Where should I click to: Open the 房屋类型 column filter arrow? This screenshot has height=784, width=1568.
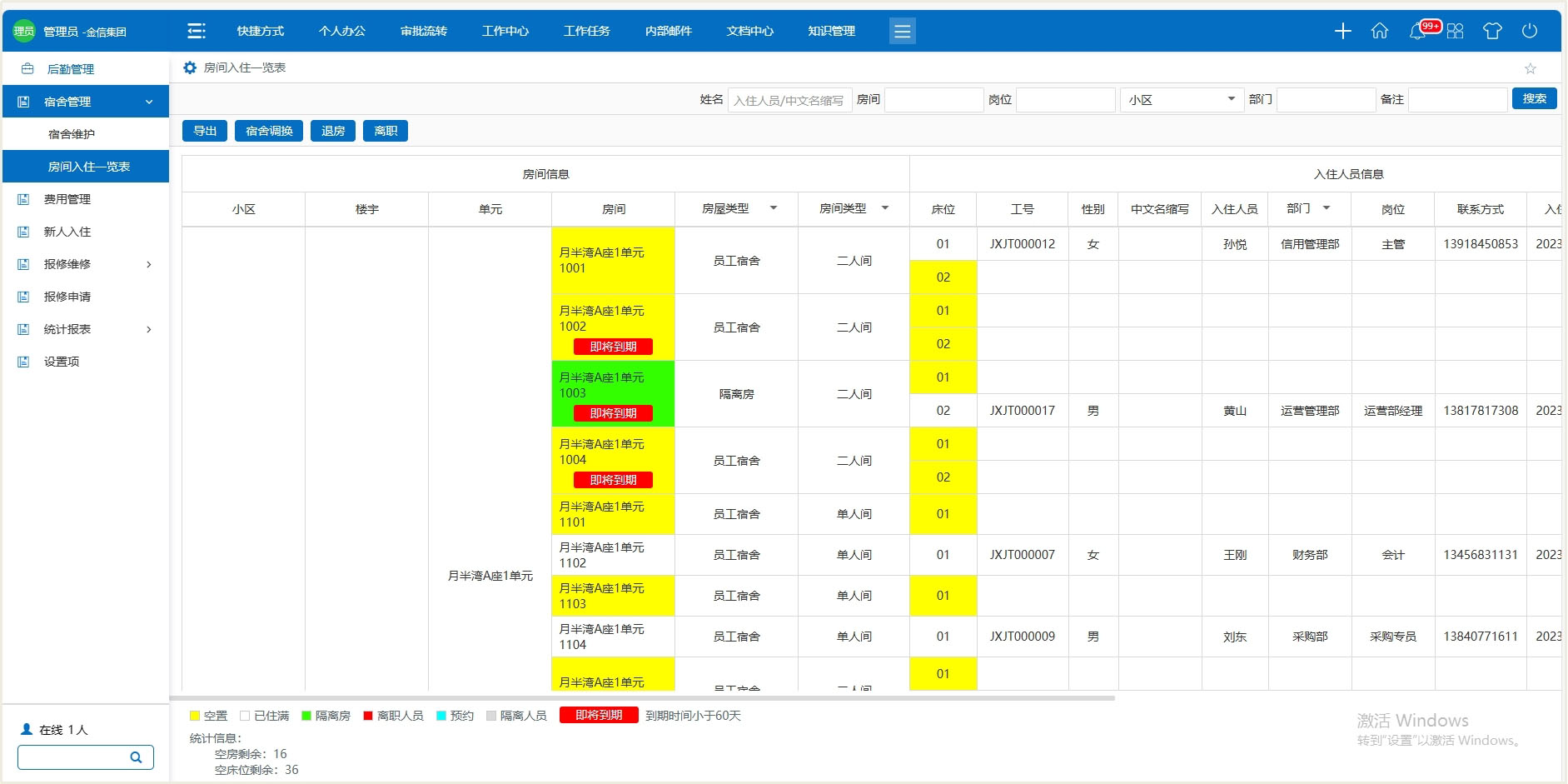(x=775, y=209)
